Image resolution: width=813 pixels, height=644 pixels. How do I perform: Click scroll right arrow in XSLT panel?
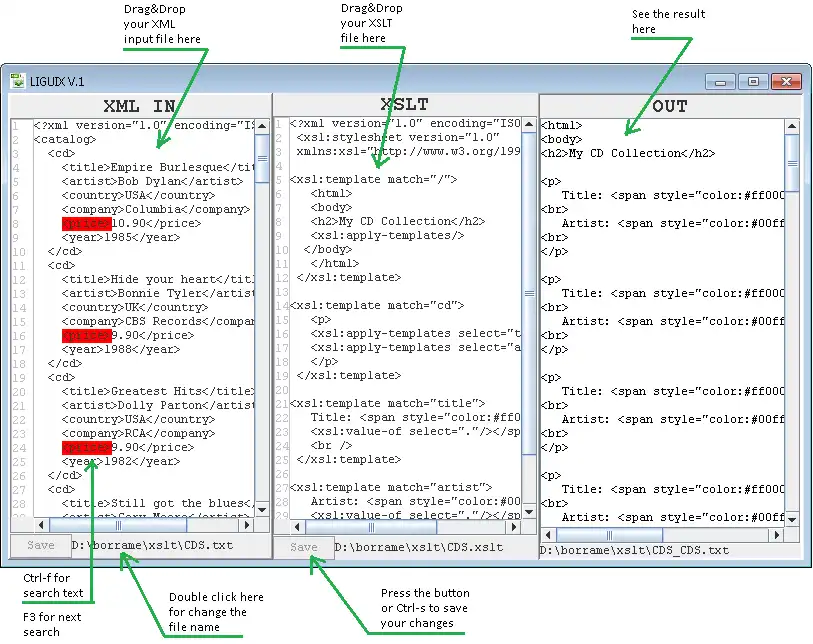514,527
